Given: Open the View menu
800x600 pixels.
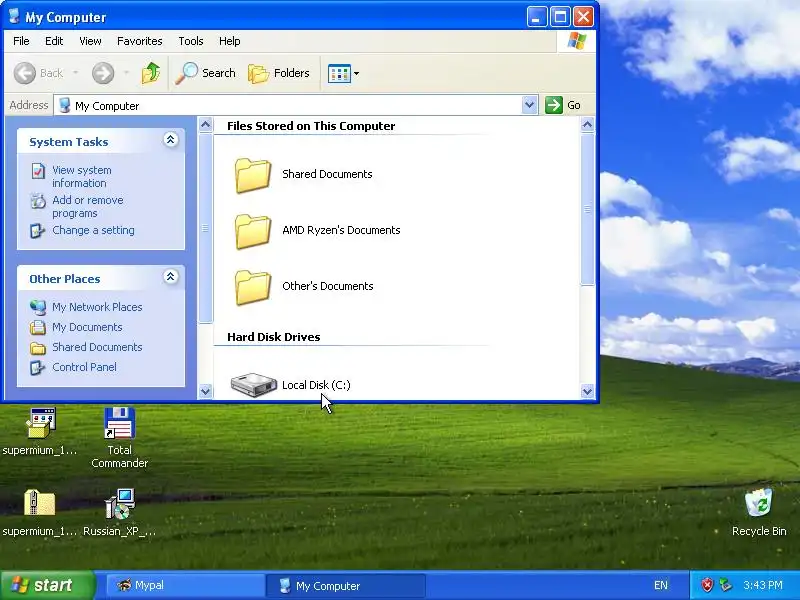Looking at the screenshot, I should 90,41.
